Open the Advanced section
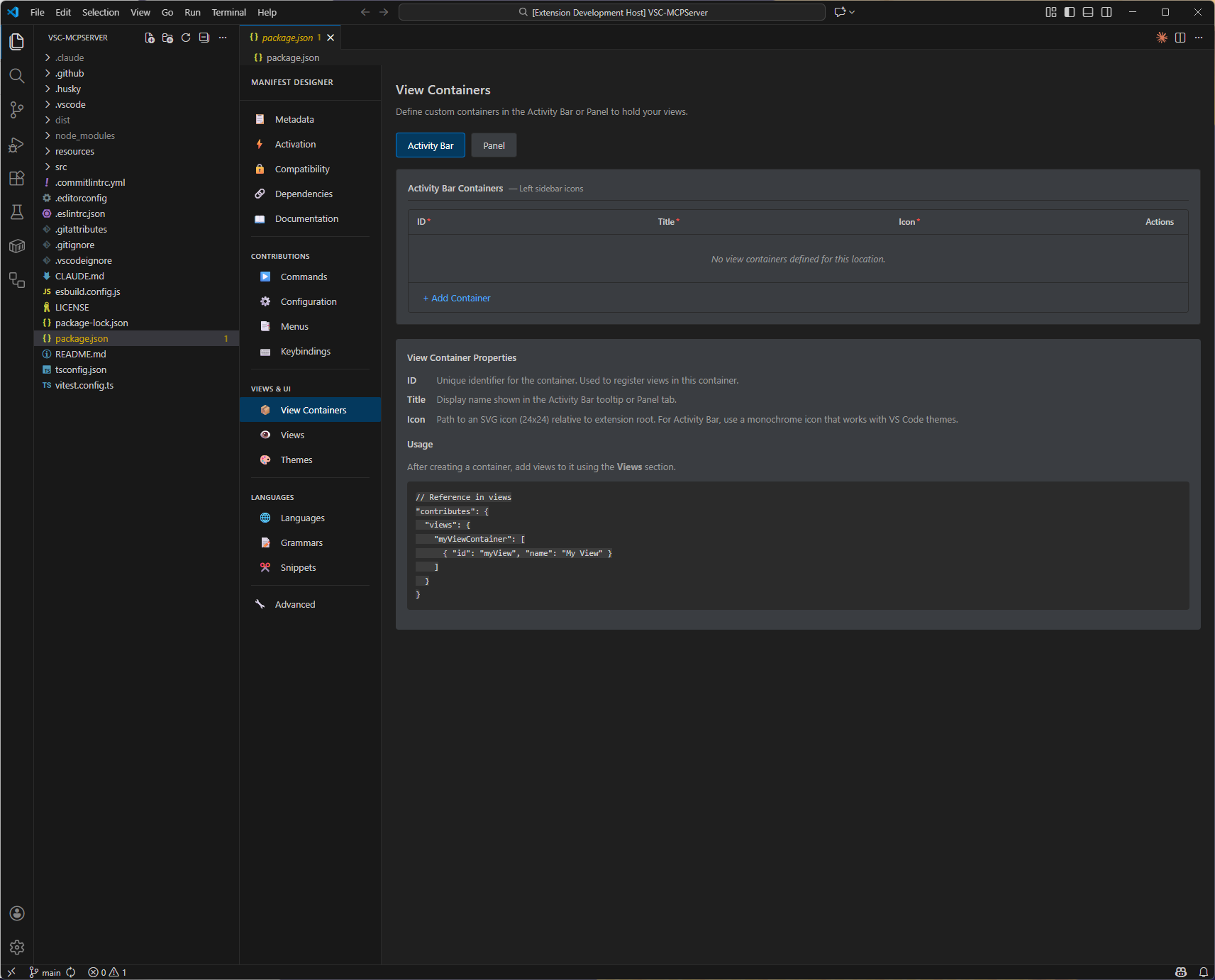Screen dimensions: 1215x980 coord(310,604)
